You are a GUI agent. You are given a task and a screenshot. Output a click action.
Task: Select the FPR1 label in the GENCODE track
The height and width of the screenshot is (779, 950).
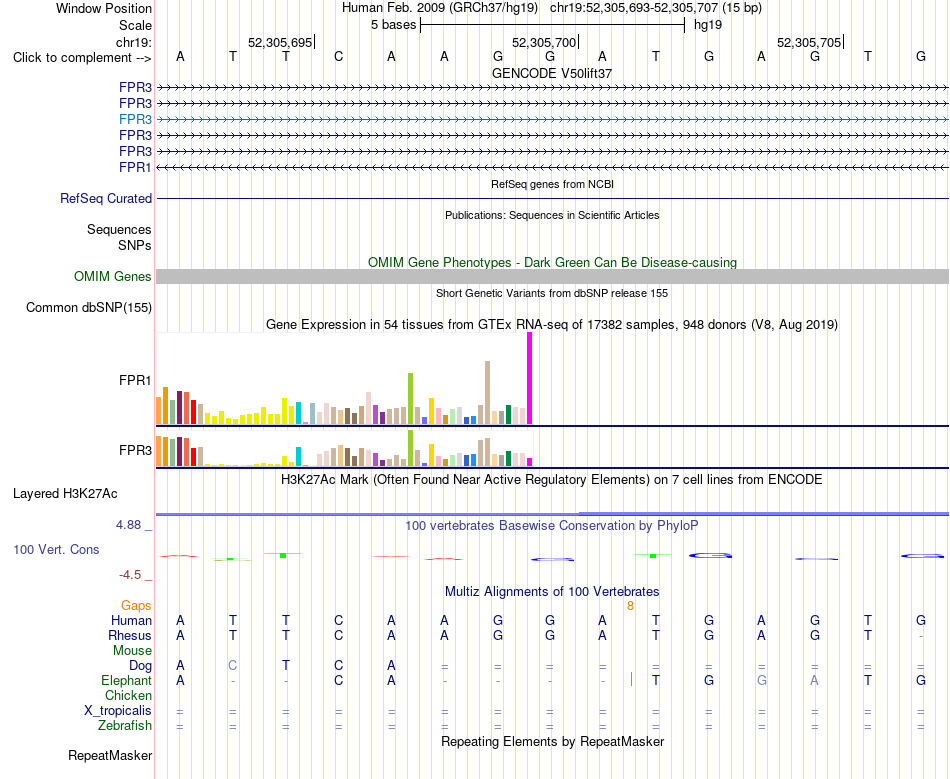[135, 167]
